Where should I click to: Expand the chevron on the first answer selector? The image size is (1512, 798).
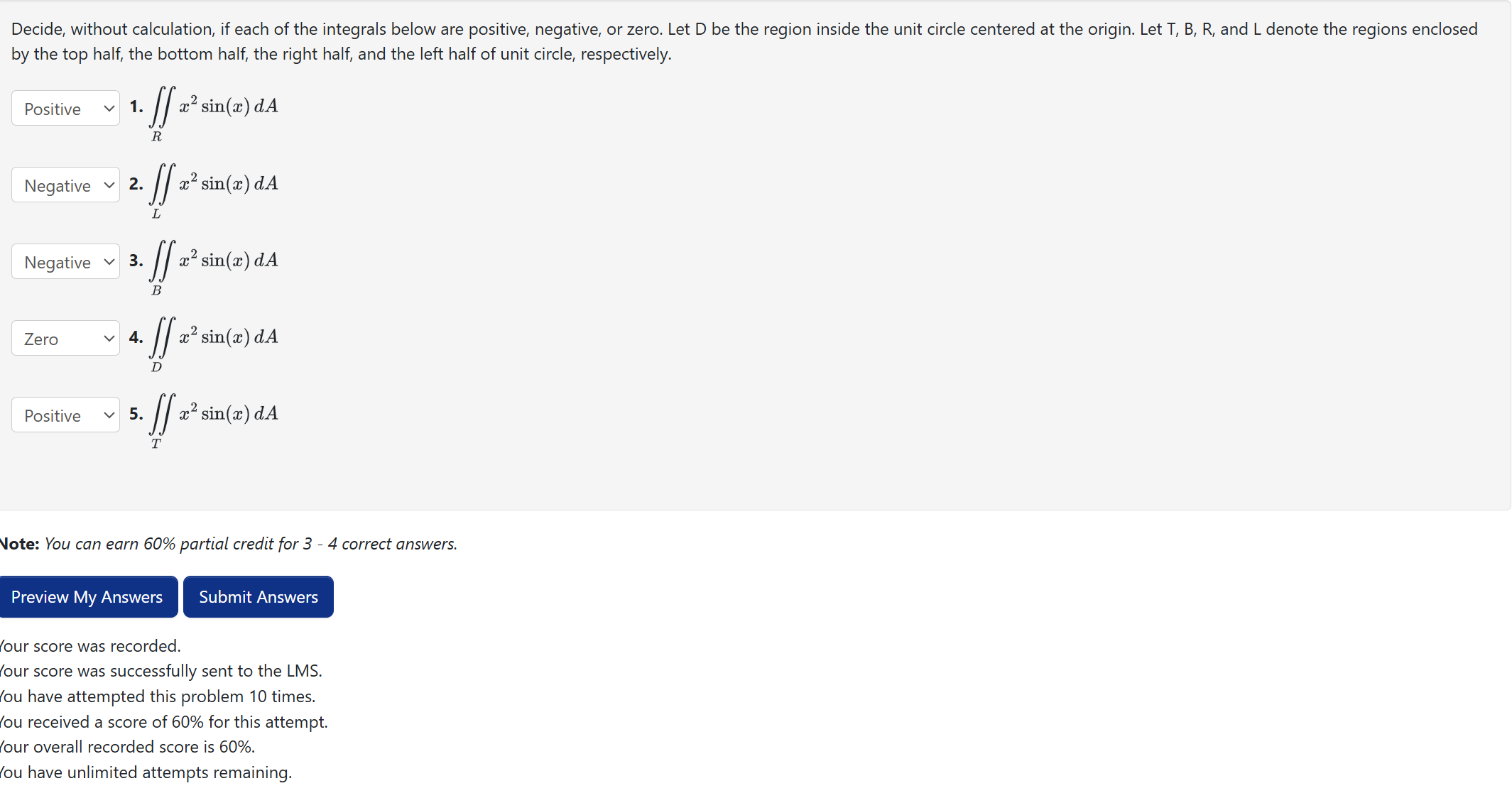click(109, 108)
